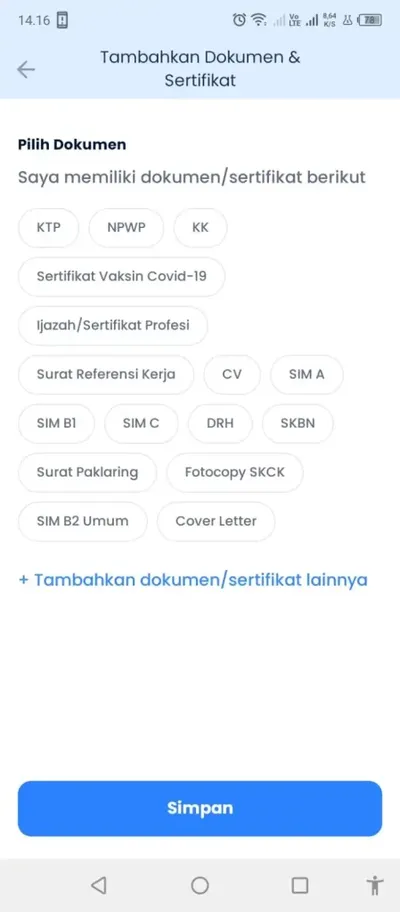Choose Sertifikat Vaksin Covid-19 chip

pyautogui.click(x=122, y=276)
